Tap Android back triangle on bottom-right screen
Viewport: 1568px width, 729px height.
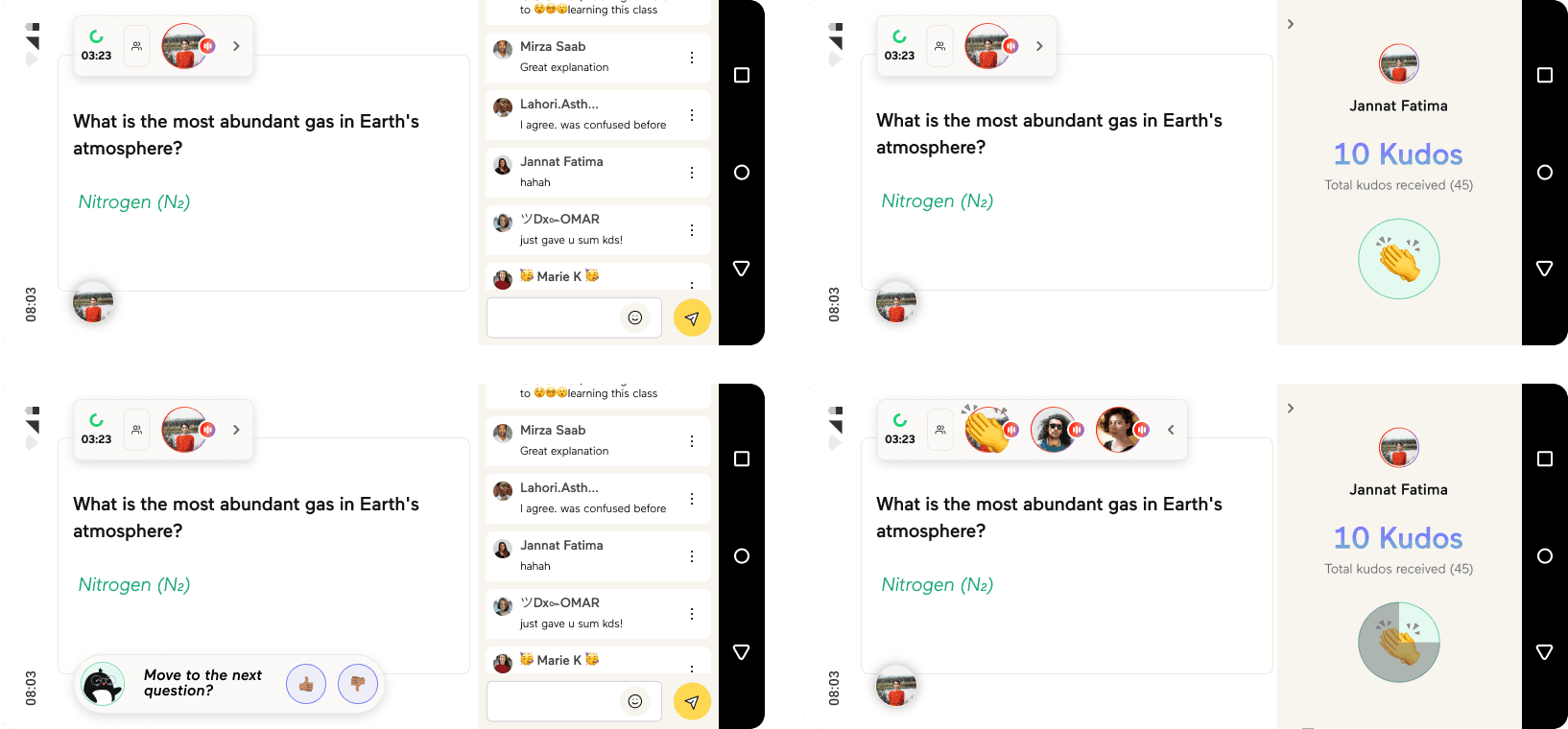point(1545,652)
